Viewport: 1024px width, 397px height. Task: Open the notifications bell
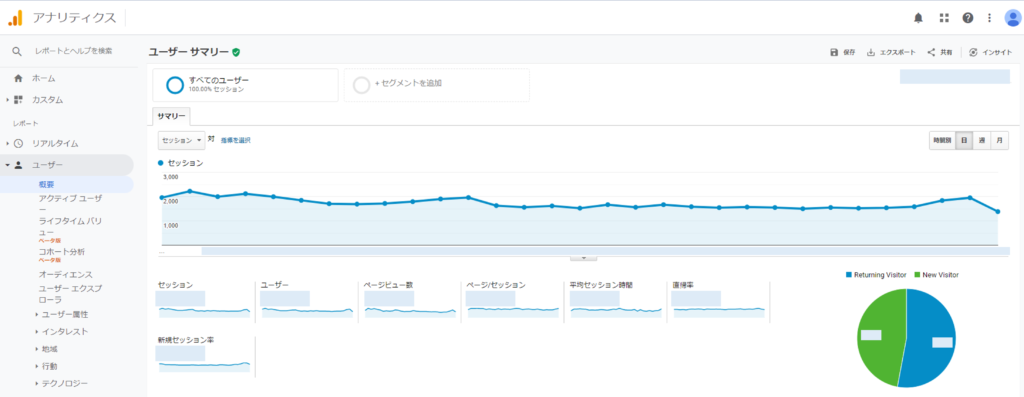pyautogui.click(x=918, y=18)
